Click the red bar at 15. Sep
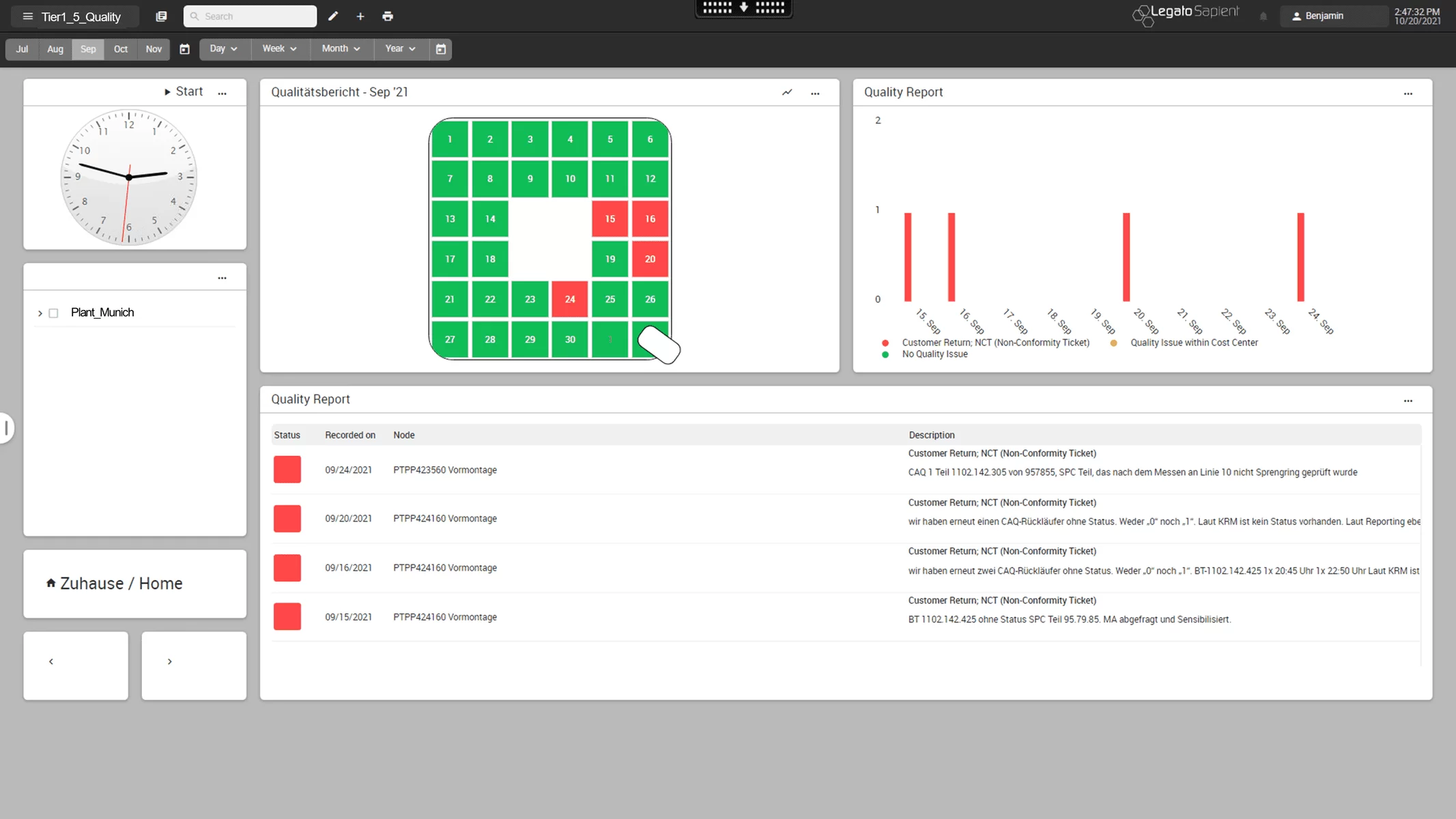 coord(908,257)
